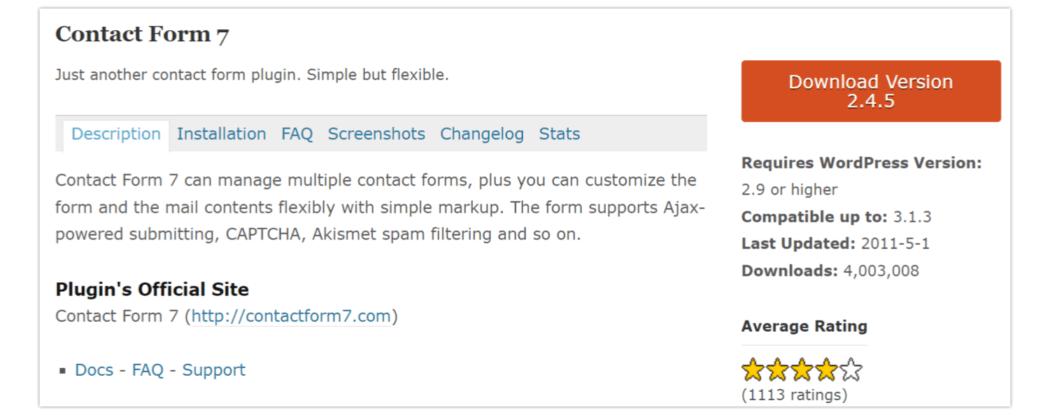This screenshot has width=1050, height=415.
Task: Open the http://contactform7.com link
Action: coord(291,316)
